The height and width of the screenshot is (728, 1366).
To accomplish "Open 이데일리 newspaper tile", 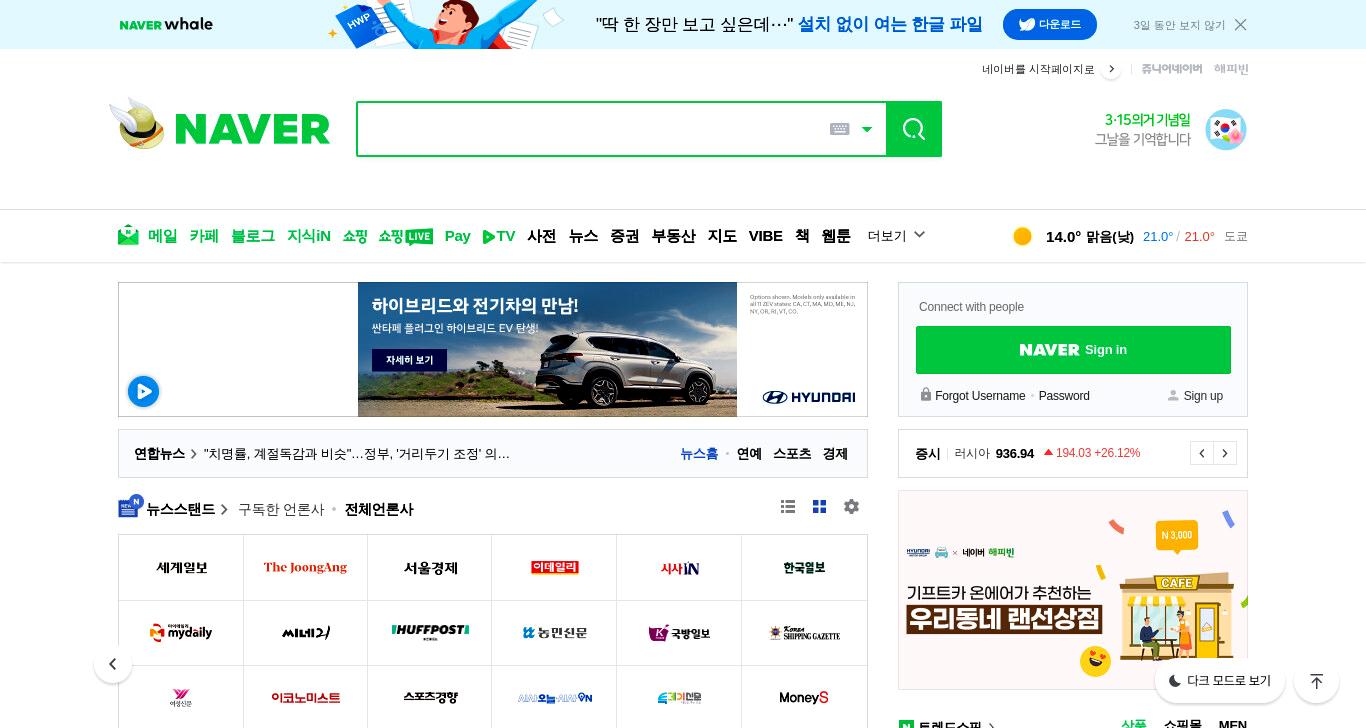I will coord(554,568).
